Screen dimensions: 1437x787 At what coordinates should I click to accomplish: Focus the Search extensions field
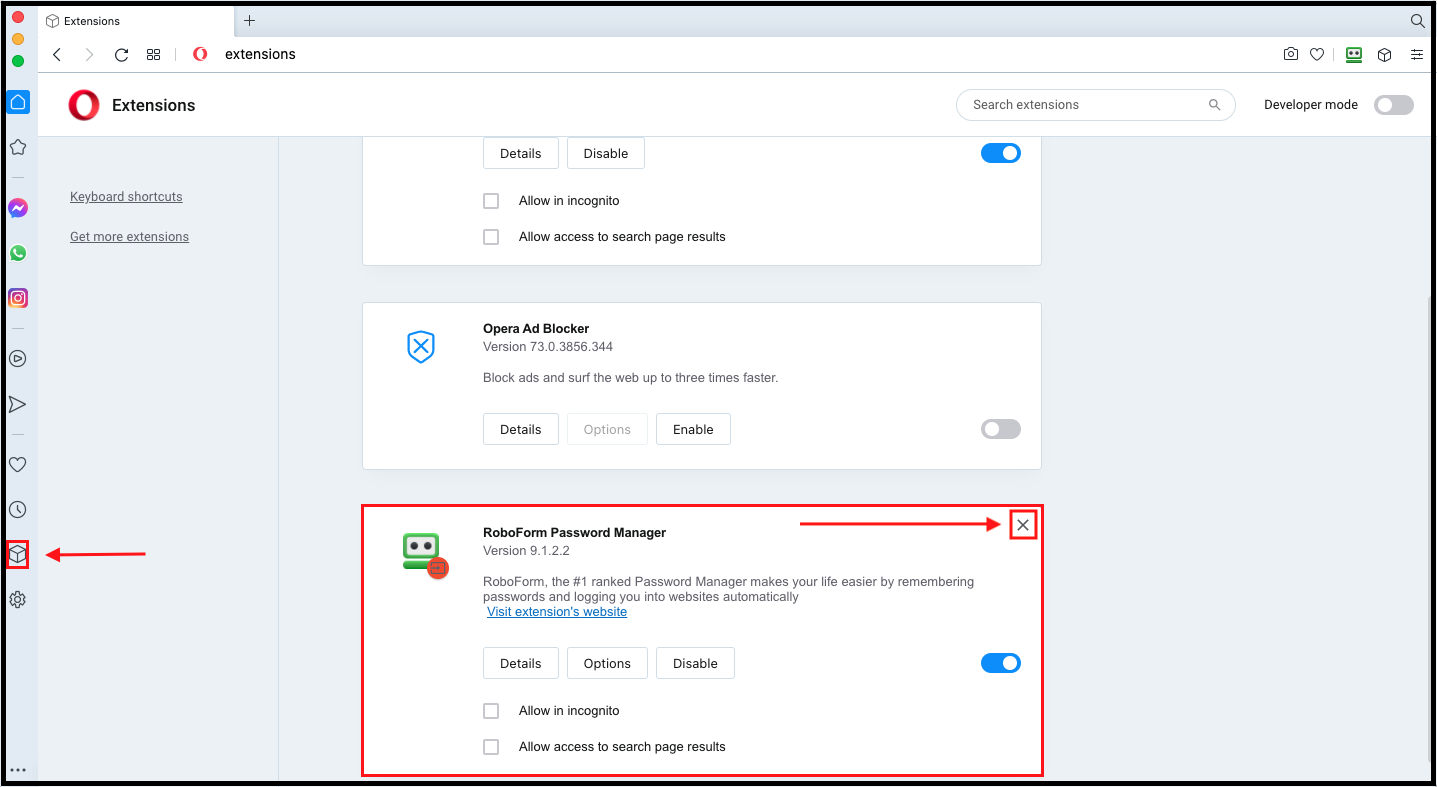tap(1096, 105)
